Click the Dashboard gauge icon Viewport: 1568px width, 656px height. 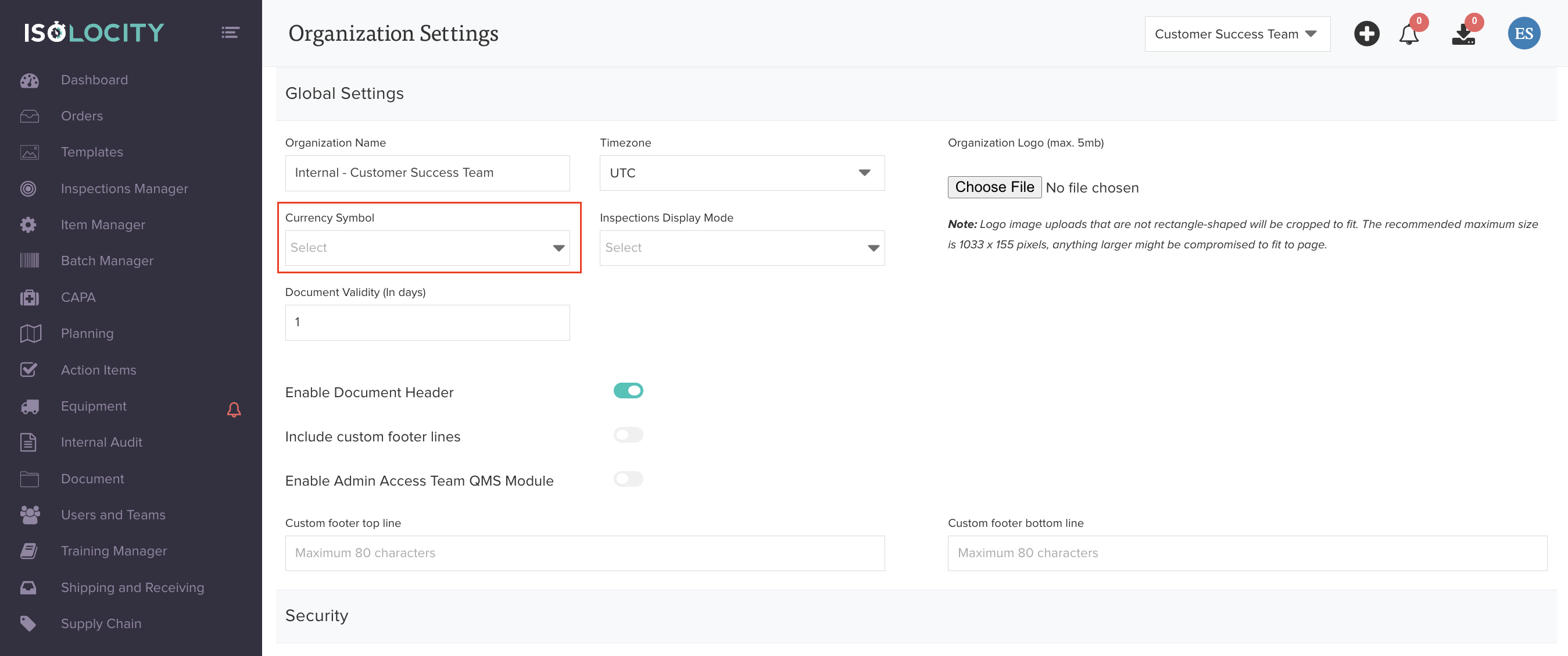click(x=29, y=80)
